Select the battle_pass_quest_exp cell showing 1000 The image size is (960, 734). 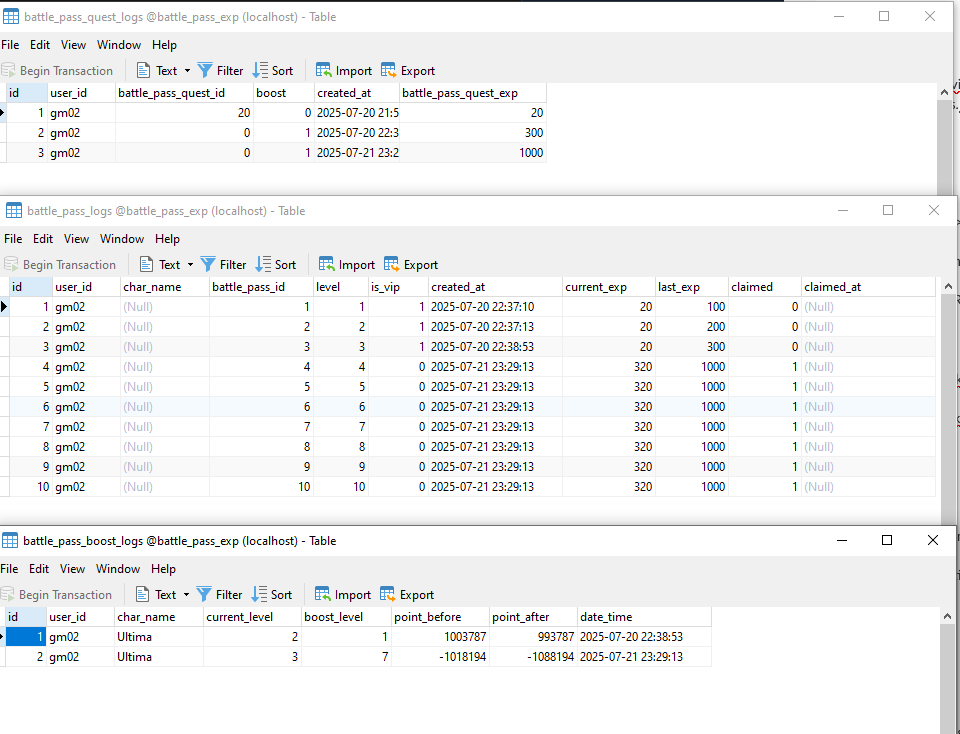[472, 153]
